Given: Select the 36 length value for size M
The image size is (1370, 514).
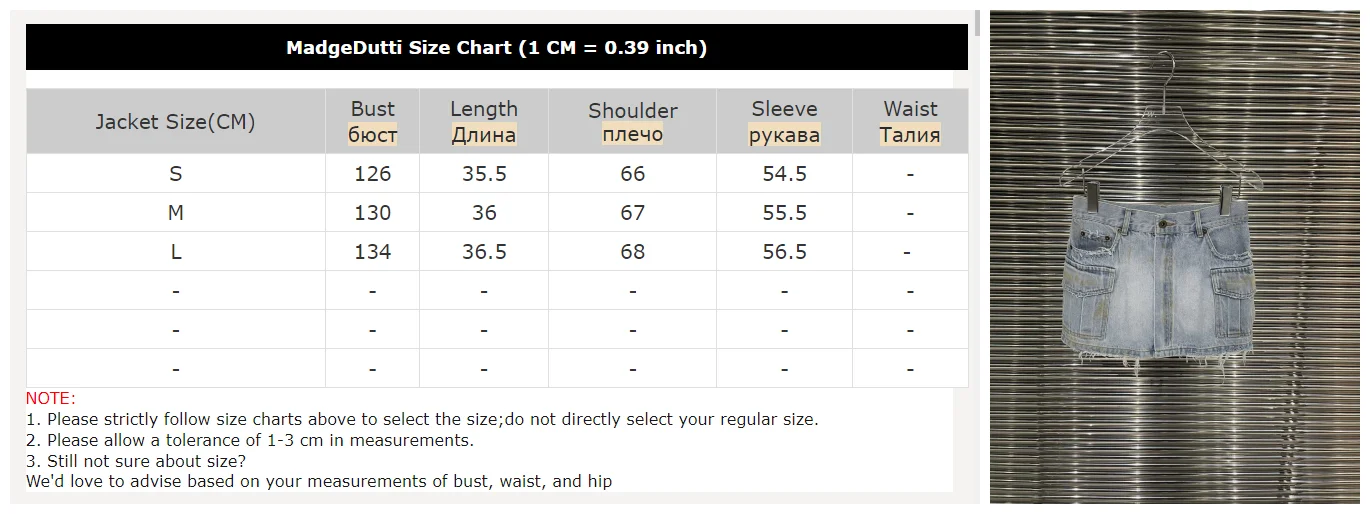Looking at the screenshot, I should (484, 212).
